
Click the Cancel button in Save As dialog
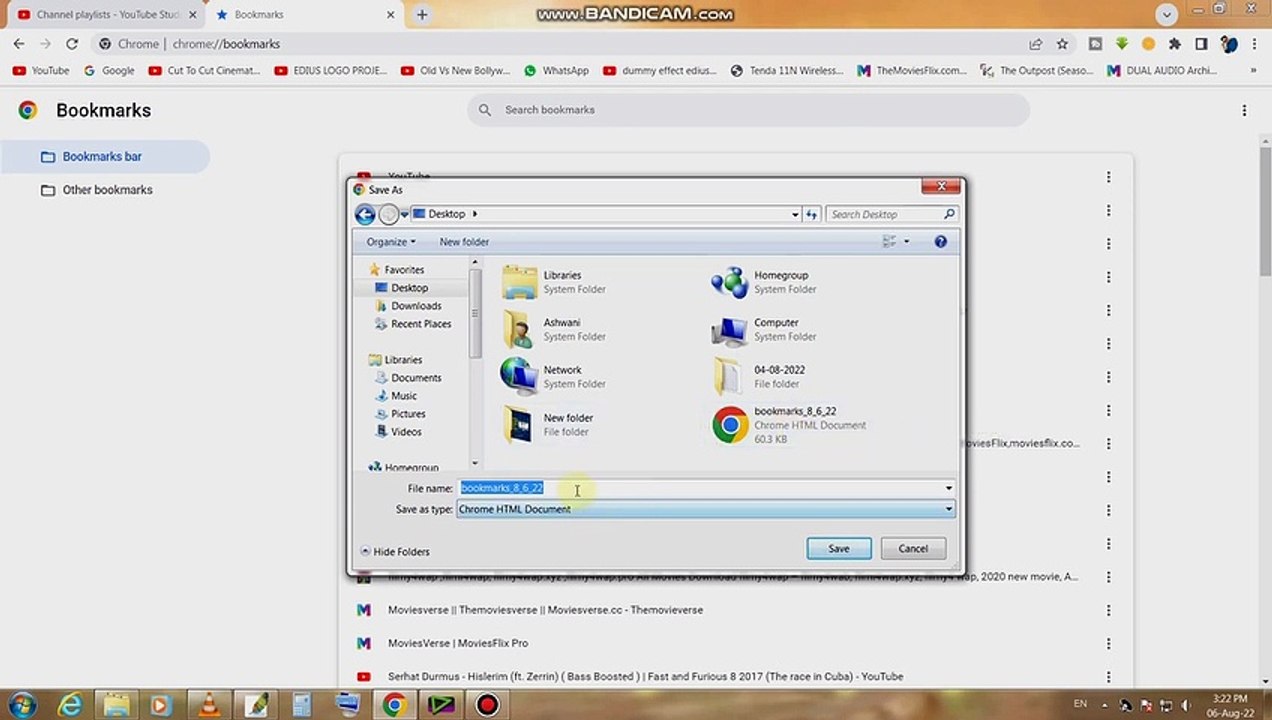point(913,548)
